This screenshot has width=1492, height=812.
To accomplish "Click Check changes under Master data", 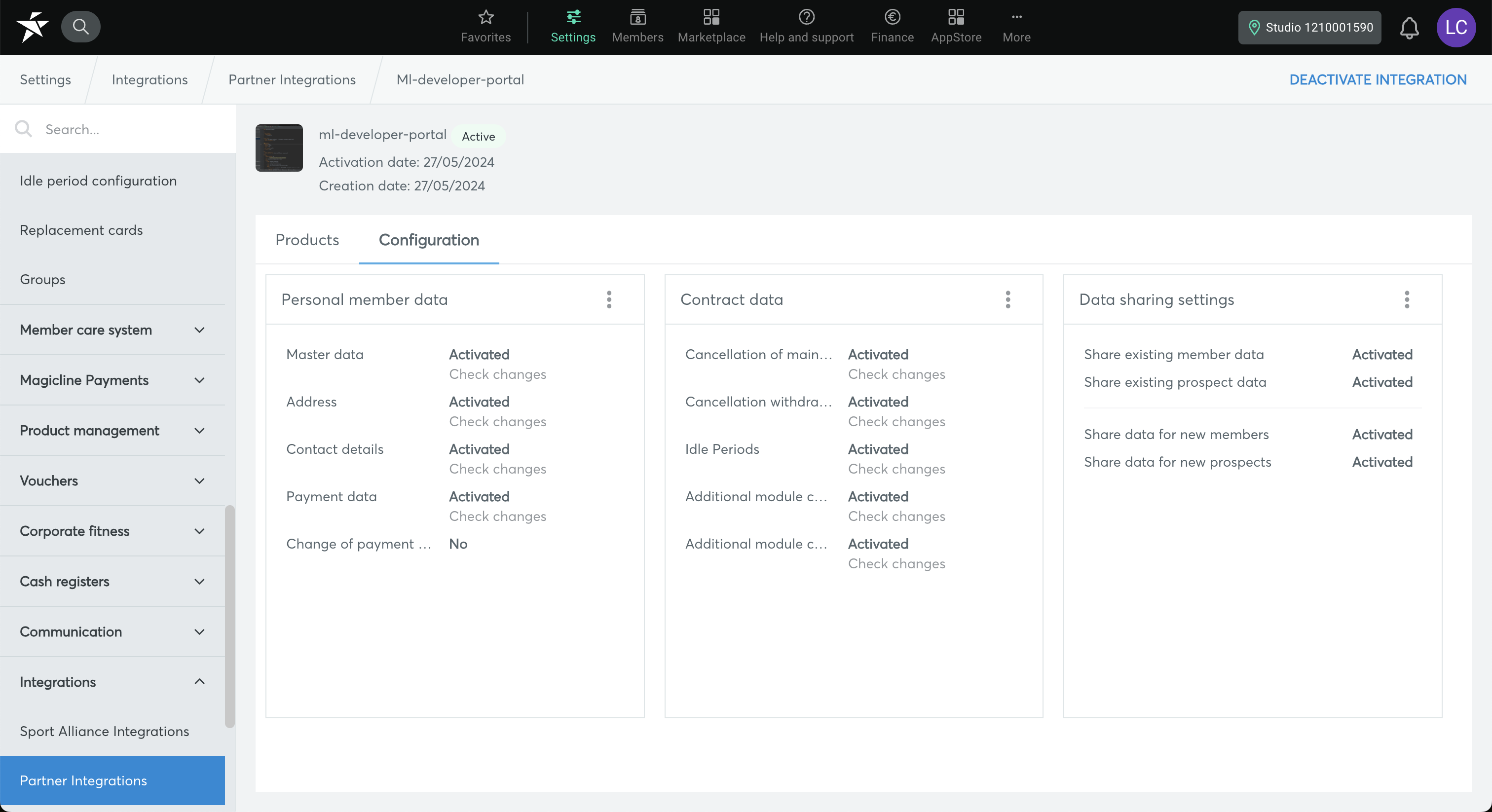I will tap(497, 374).
